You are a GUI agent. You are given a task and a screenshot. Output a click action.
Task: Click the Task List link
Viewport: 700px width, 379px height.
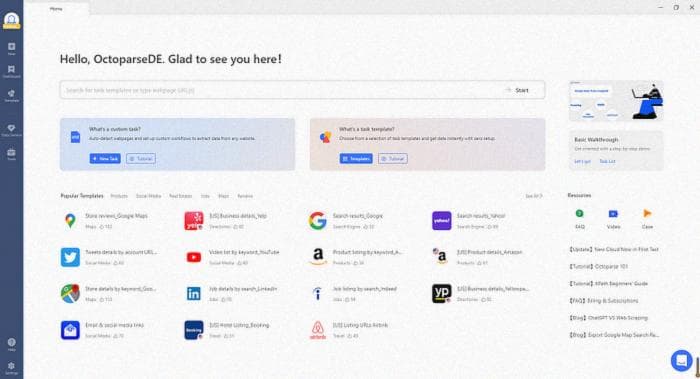click(x=607, y=161)
